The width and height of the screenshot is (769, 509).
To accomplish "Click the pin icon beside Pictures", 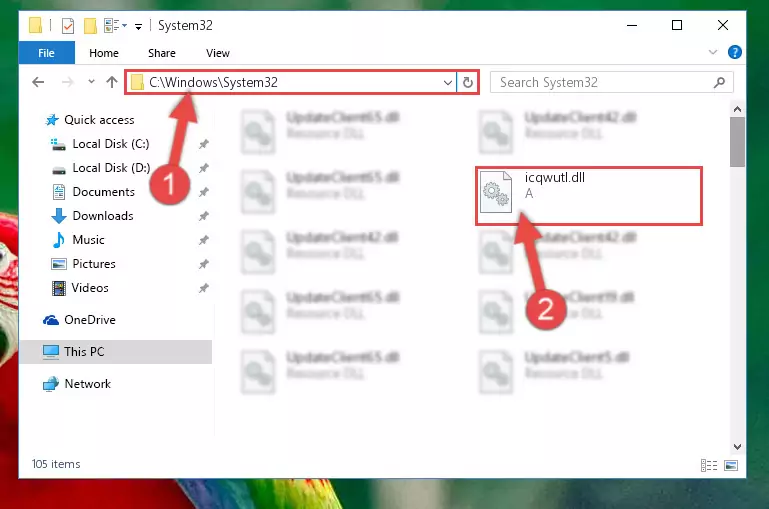I will point(204,264).
